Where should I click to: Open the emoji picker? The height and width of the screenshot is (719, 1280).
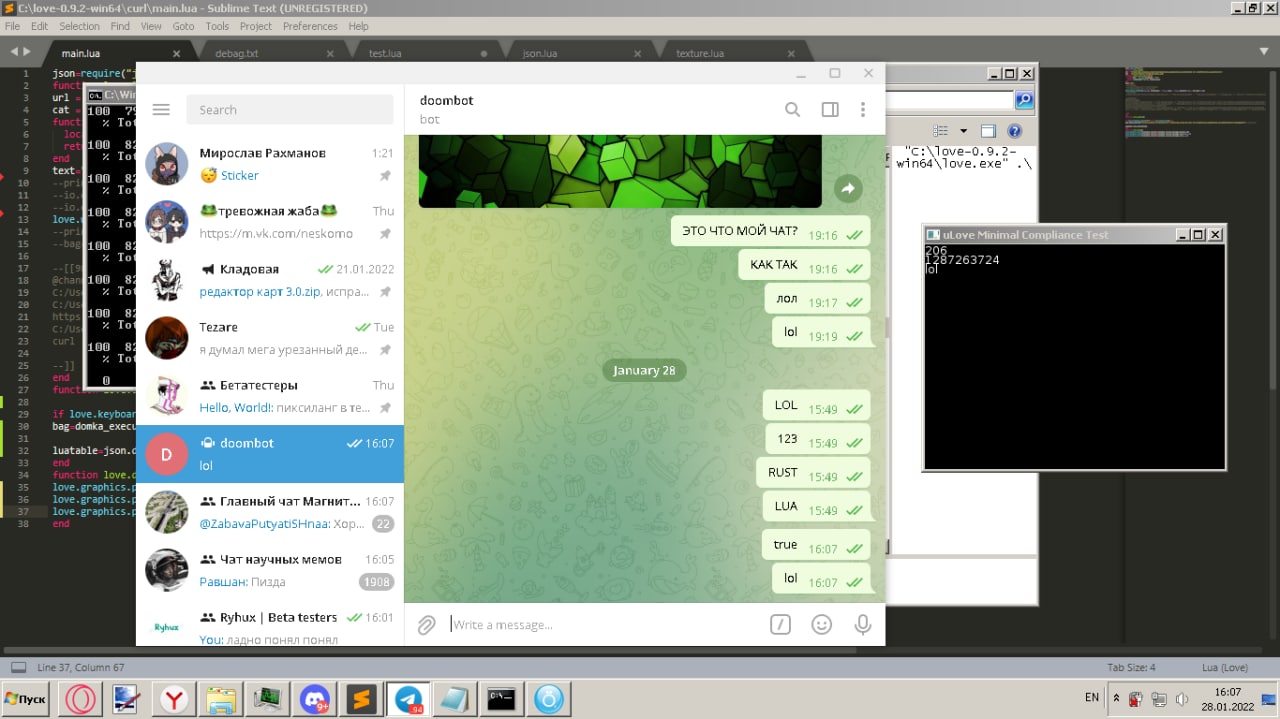tap(822, 625)
